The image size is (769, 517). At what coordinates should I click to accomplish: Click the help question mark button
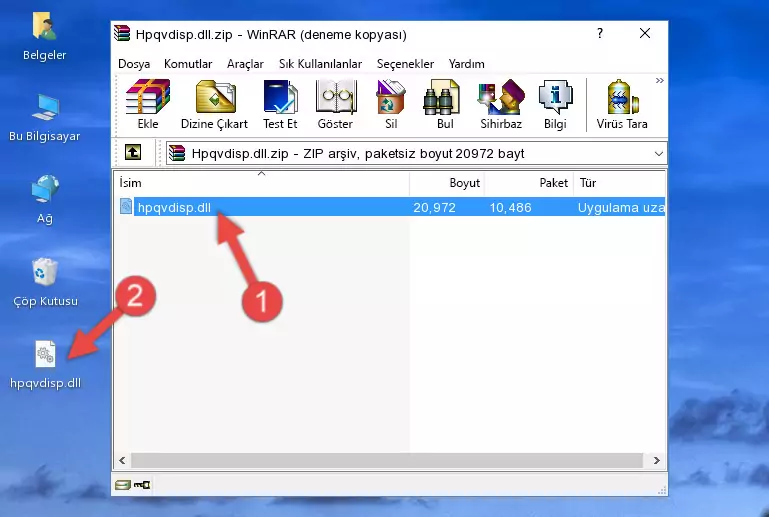(x=599, y=33)
